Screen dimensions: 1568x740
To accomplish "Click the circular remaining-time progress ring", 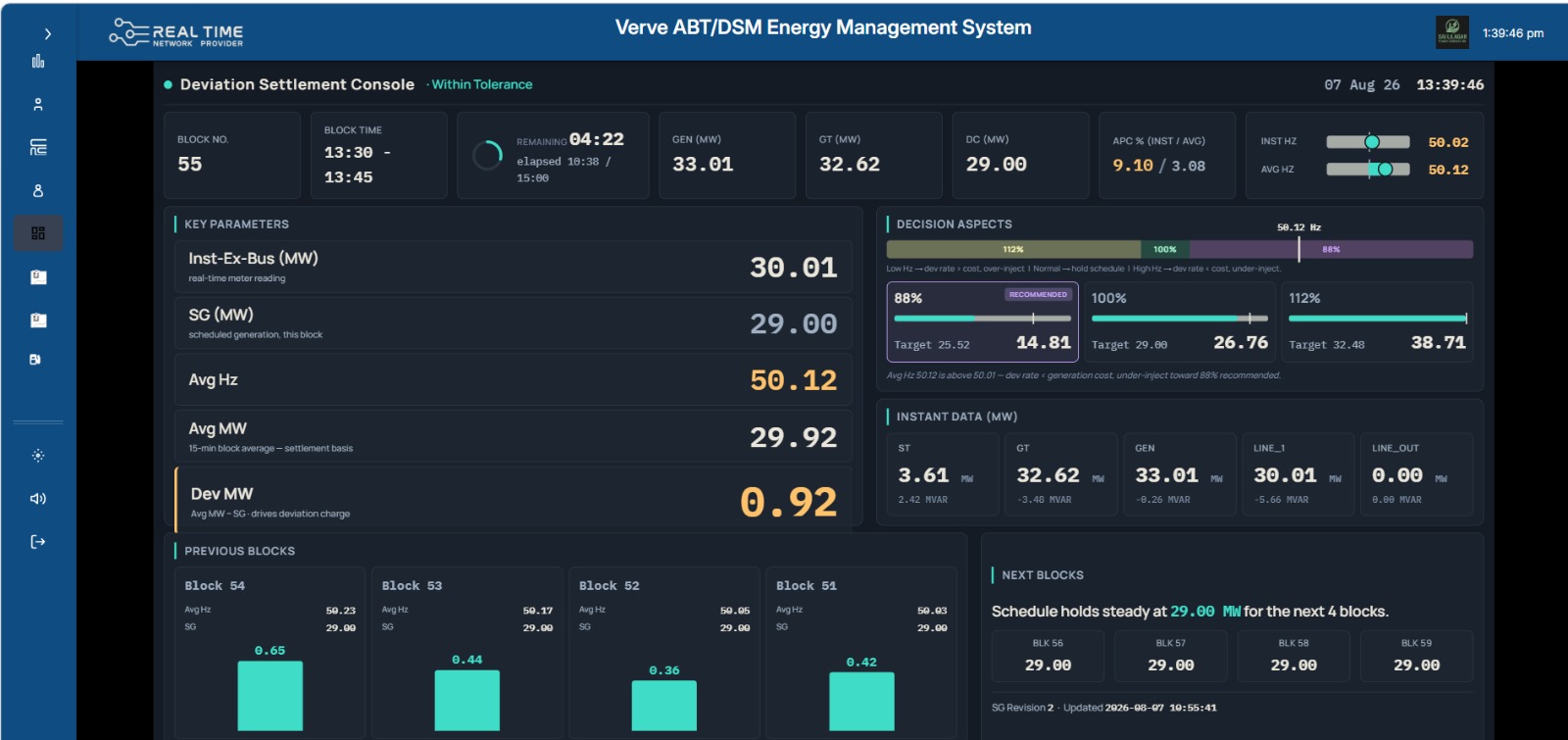I will 487,155.
